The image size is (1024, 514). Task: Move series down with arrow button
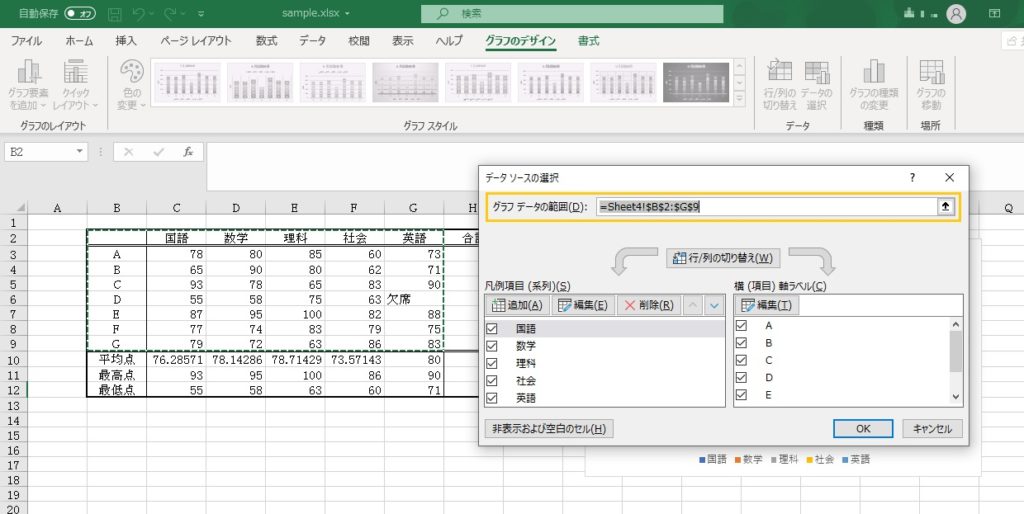[x=713, y=305]
